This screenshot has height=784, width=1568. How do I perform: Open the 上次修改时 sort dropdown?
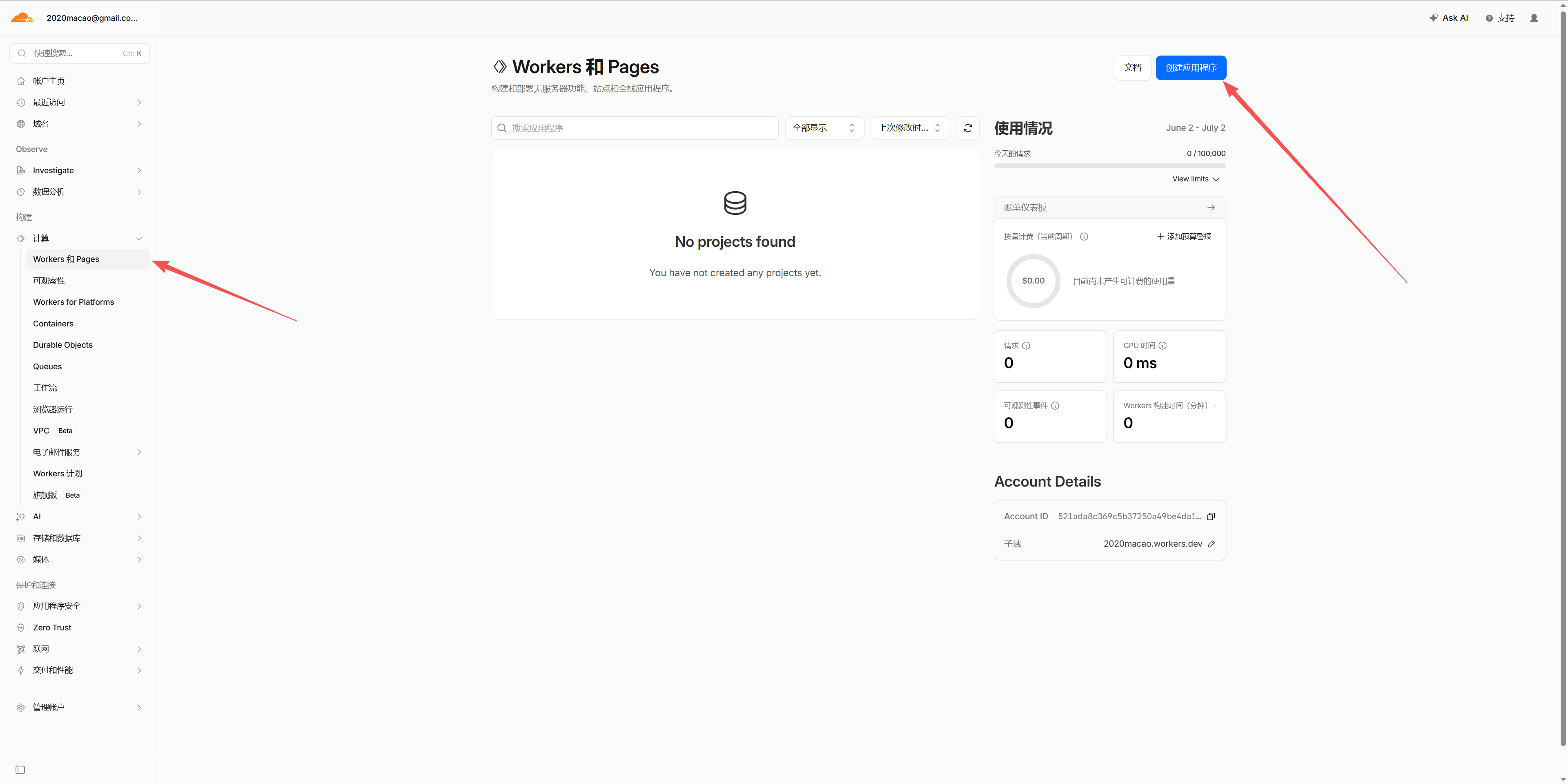910,128
